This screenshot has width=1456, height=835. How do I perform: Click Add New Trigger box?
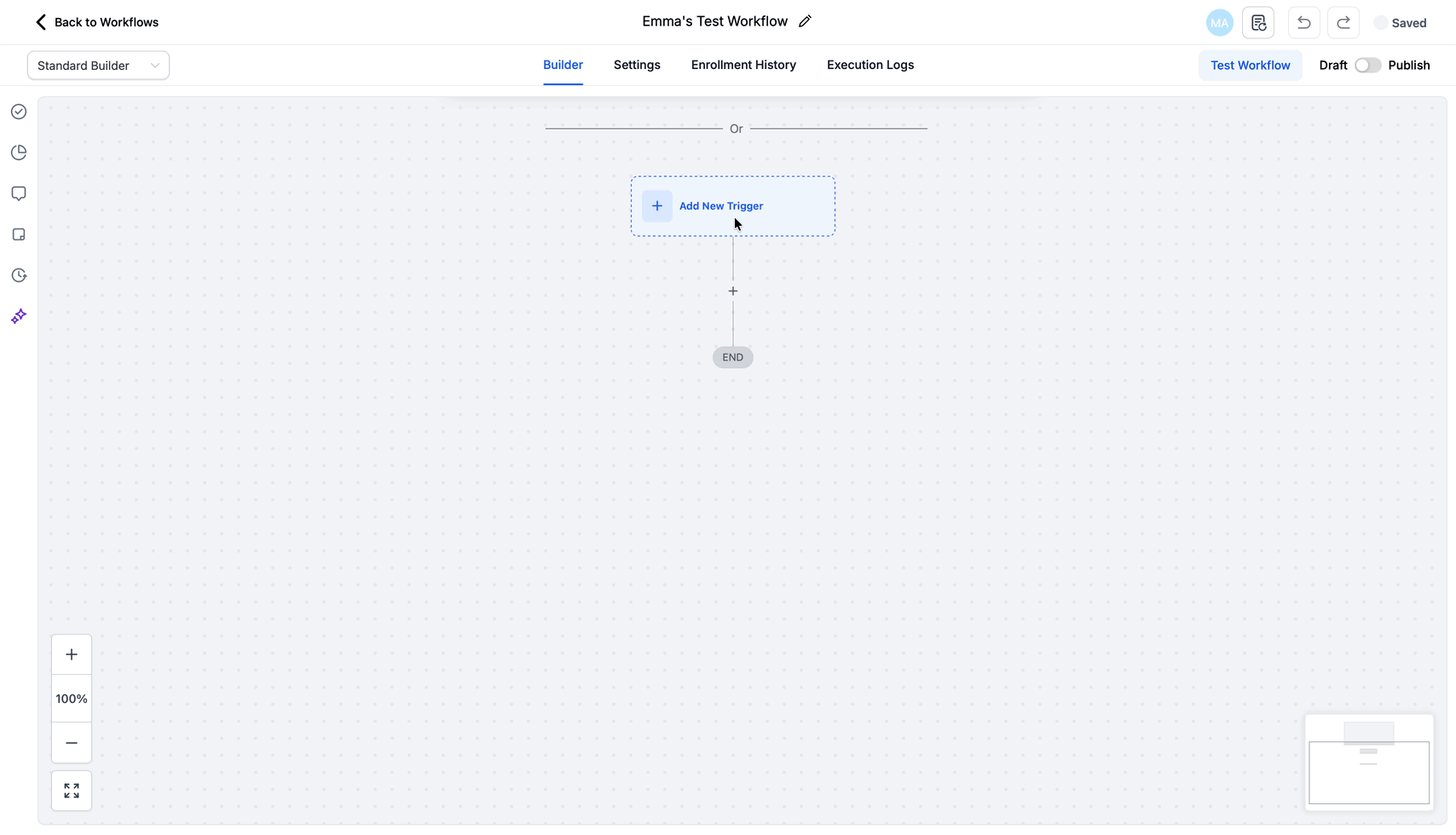732,206
